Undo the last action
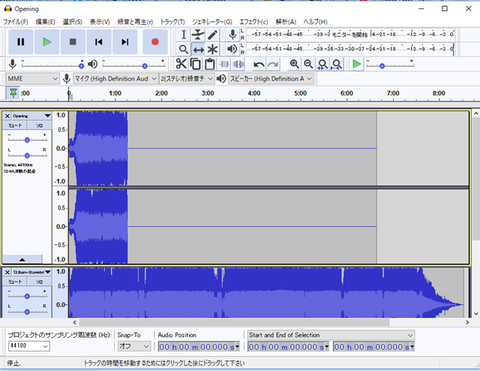The image size is (480, 371). click(259, 64)
